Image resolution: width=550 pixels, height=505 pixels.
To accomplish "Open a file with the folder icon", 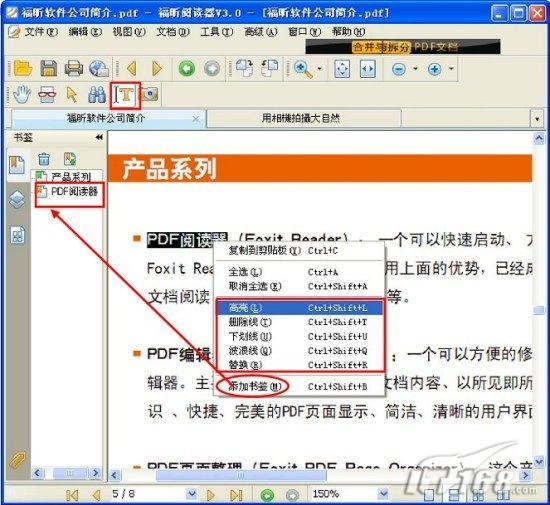I will point(23,68).
